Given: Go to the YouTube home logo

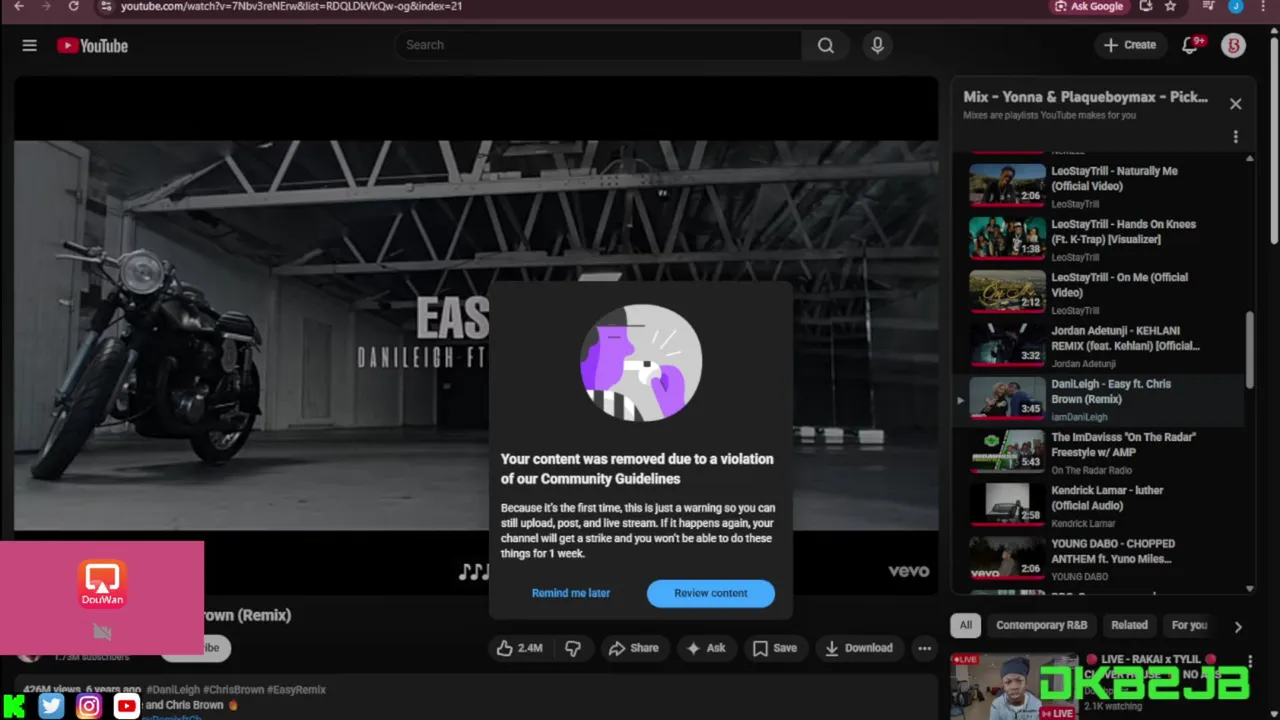Looking at the screenshot, I should 92,45.
